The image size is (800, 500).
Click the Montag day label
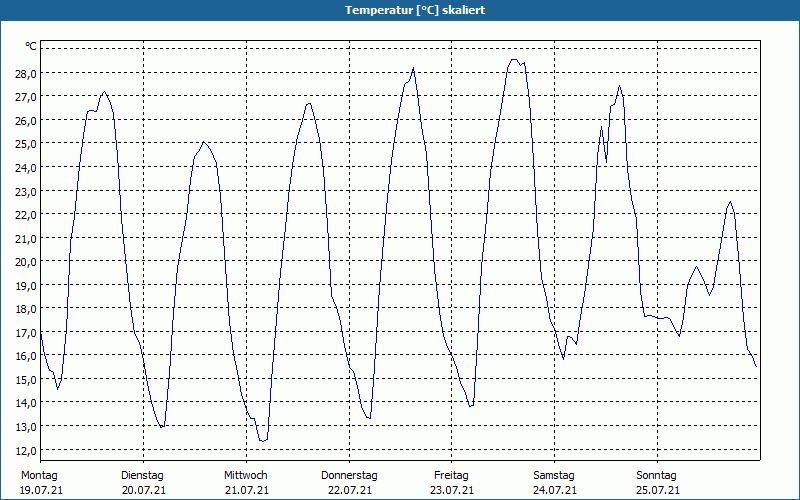39,476
